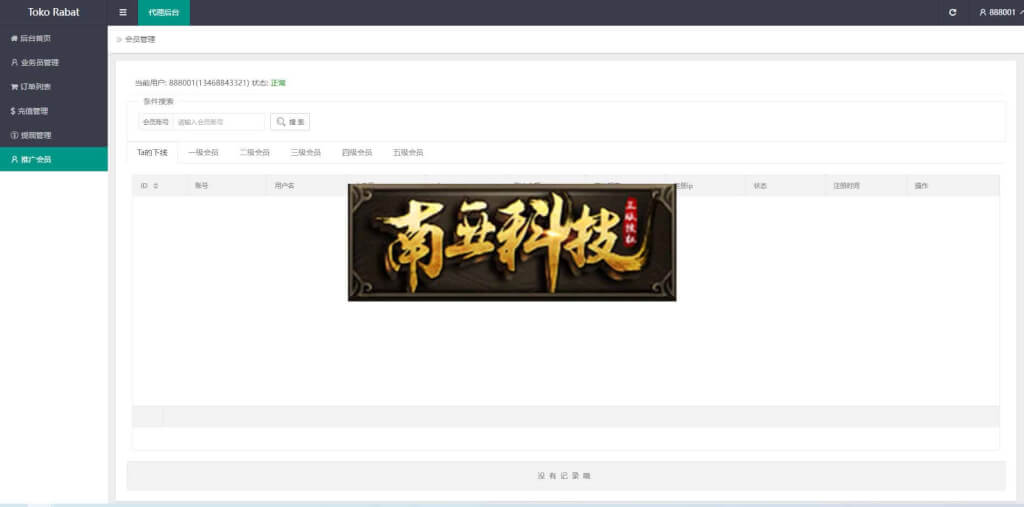
Task: Click the 没有记录哦 empty message
Action: click(564, 476)
